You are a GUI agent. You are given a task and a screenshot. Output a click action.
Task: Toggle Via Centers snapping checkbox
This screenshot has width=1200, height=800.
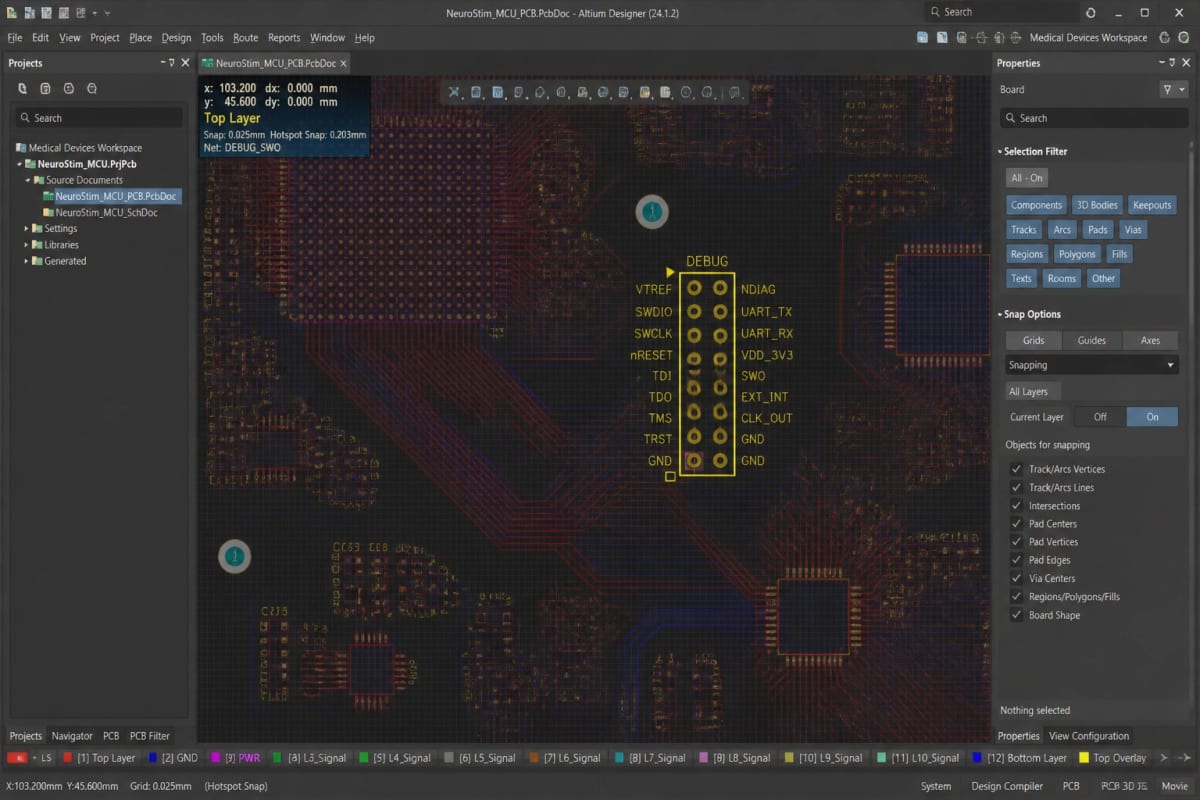(x=1016, y=578)
